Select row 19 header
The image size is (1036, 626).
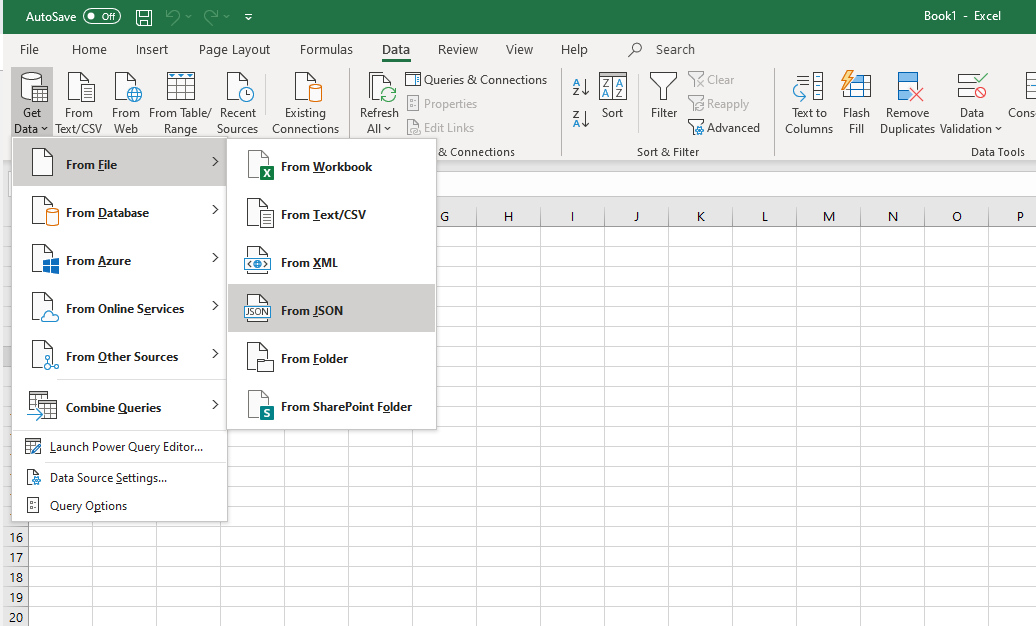[16, 598]
